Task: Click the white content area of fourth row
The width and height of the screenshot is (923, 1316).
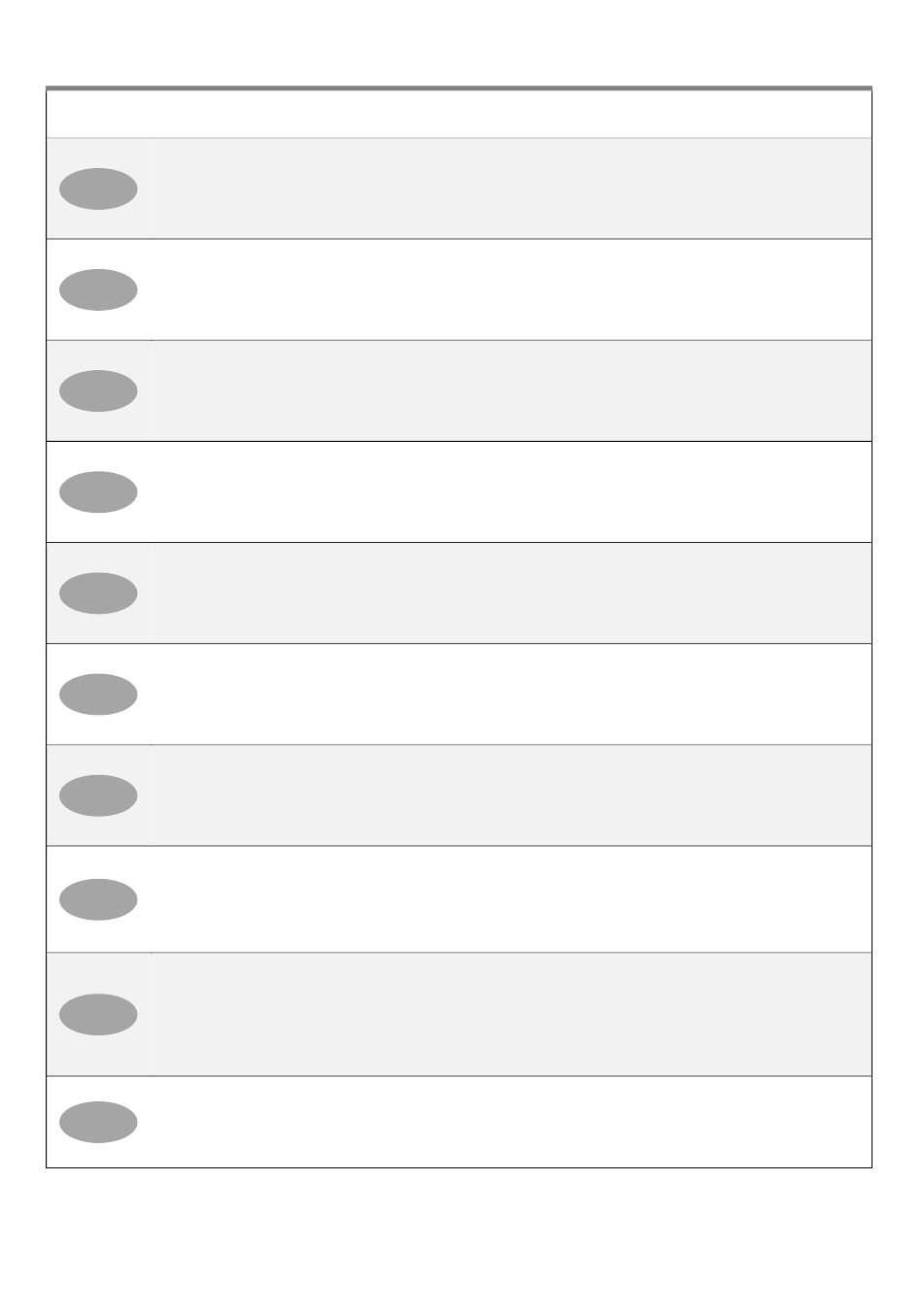Action: [x=511, y=491]
